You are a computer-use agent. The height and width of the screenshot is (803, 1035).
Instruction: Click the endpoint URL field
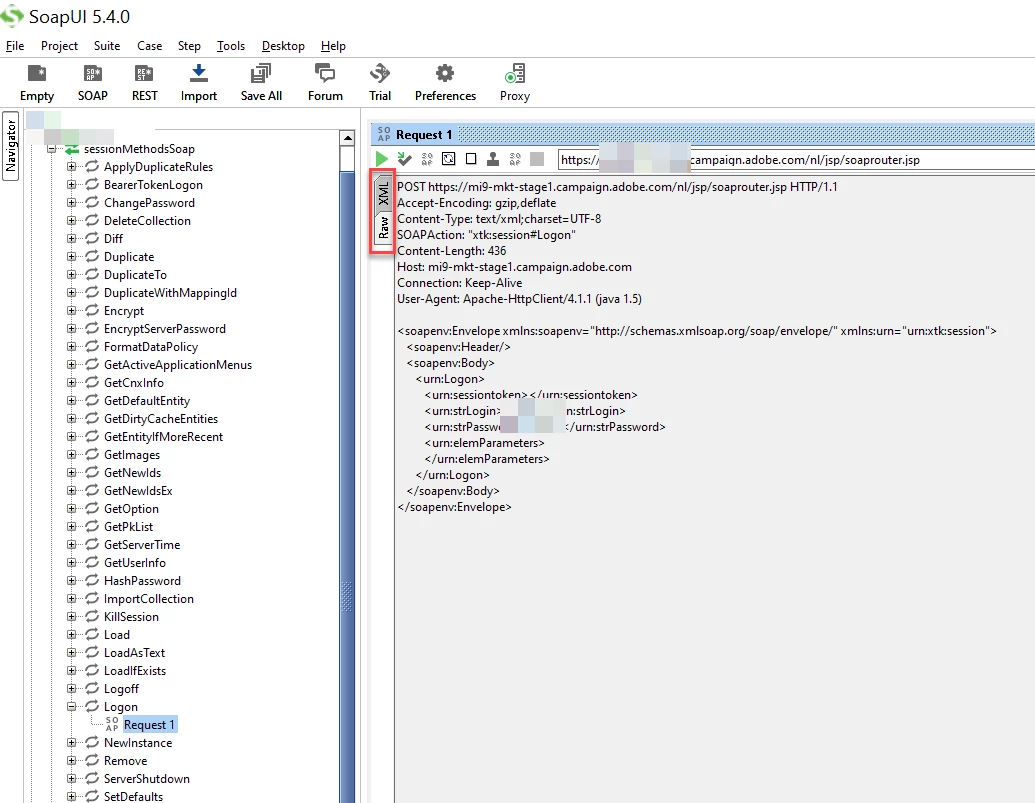[796, 159]
